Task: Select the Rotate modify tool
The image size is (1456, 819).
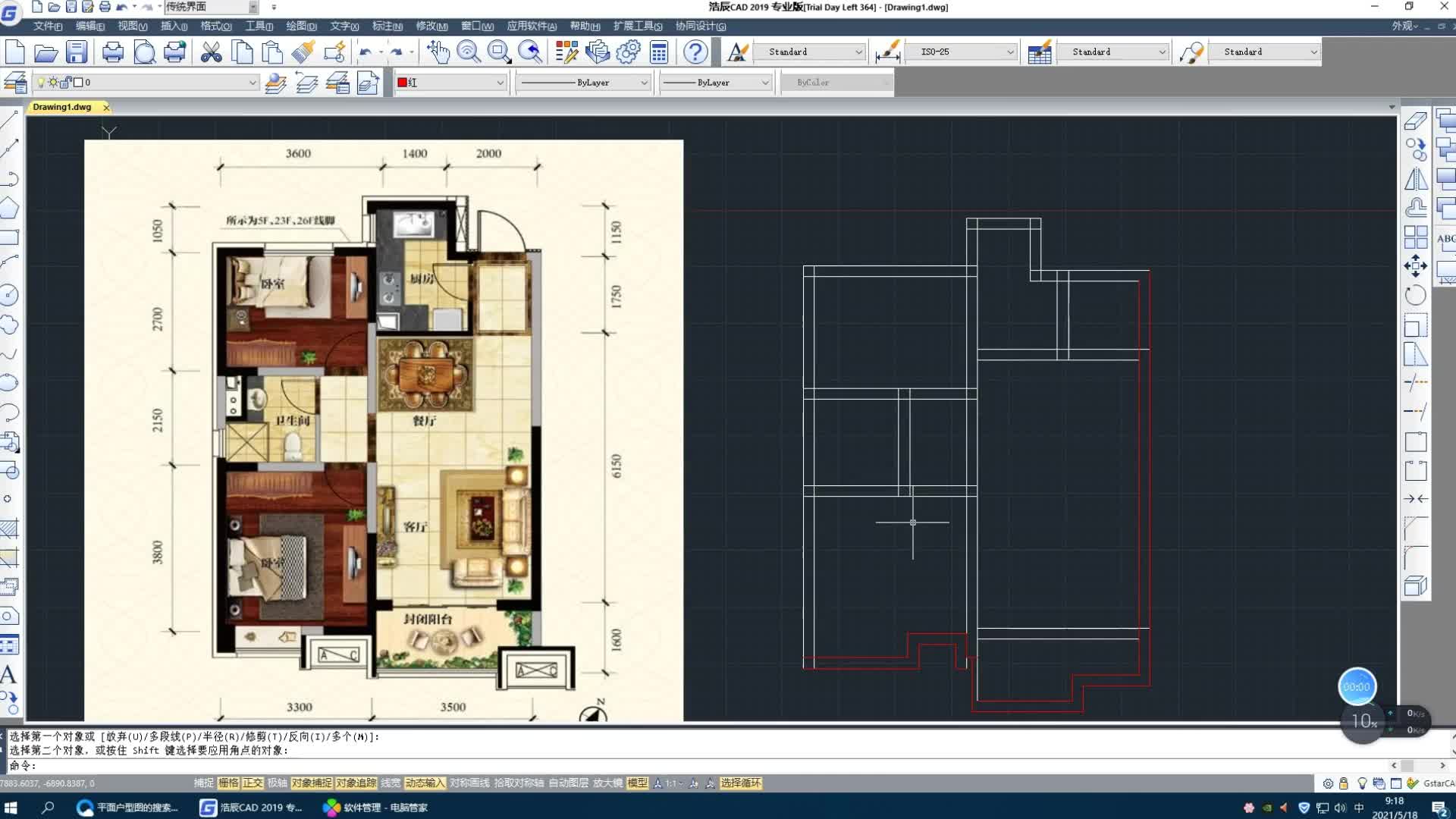Action: coord(1415,296)
